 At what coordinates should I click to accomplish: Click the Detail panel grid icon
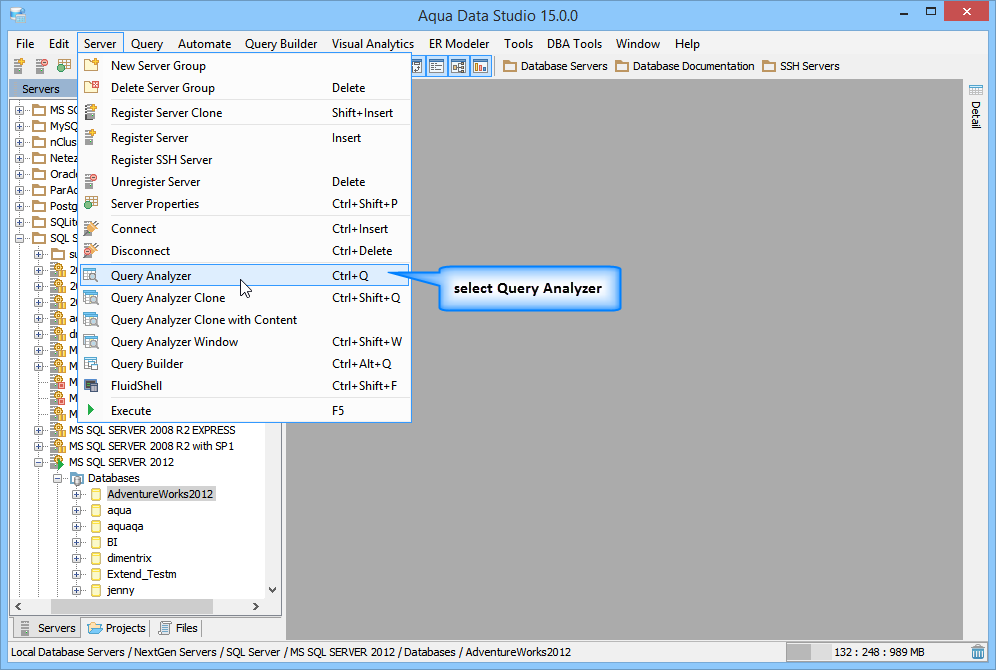click(976, 90)
